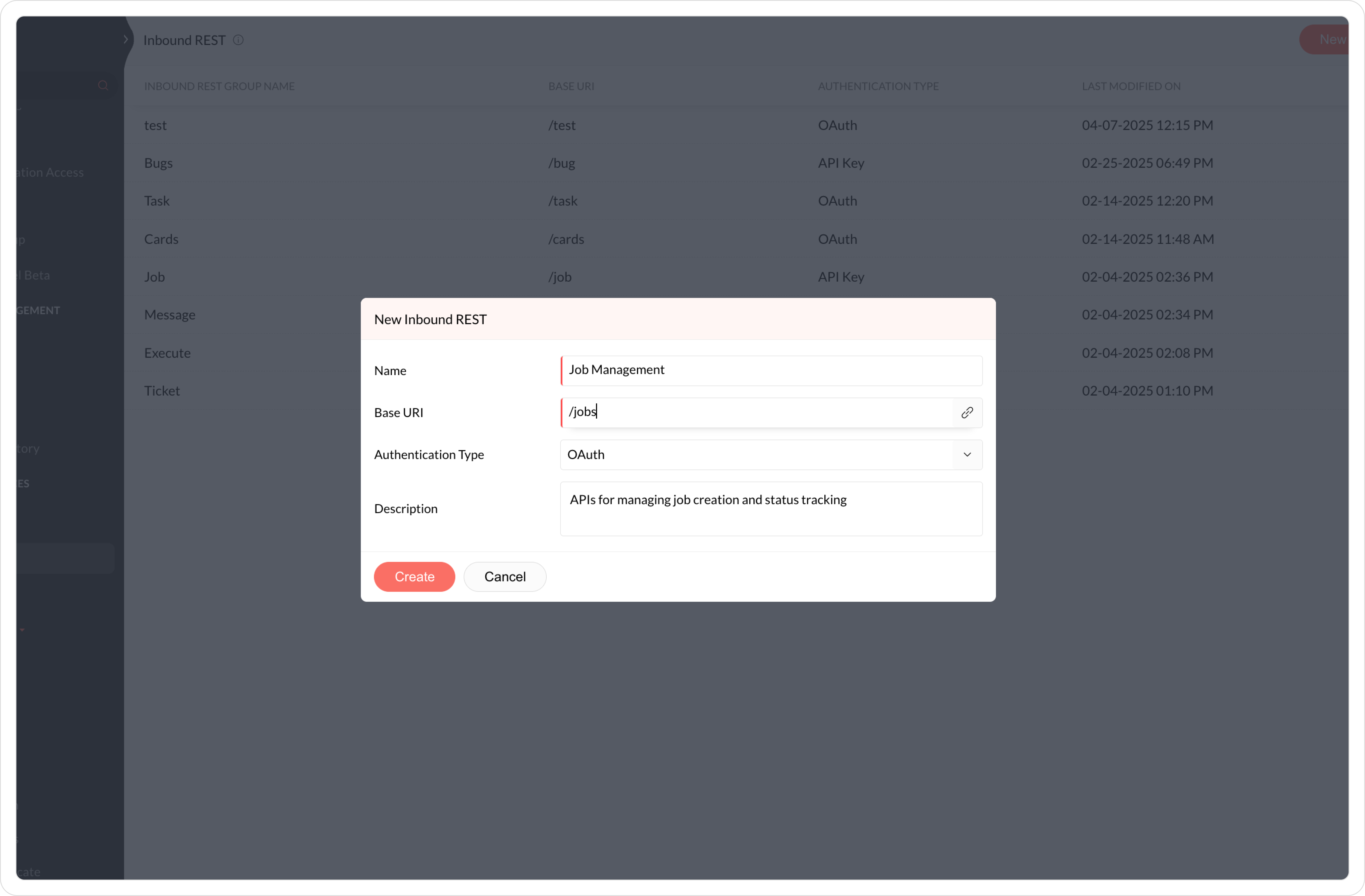The height and width of the screenshot is (896, 1365).
Task: Collapse the sidebar with the chevron arrow
Action: tap(126, 39)
